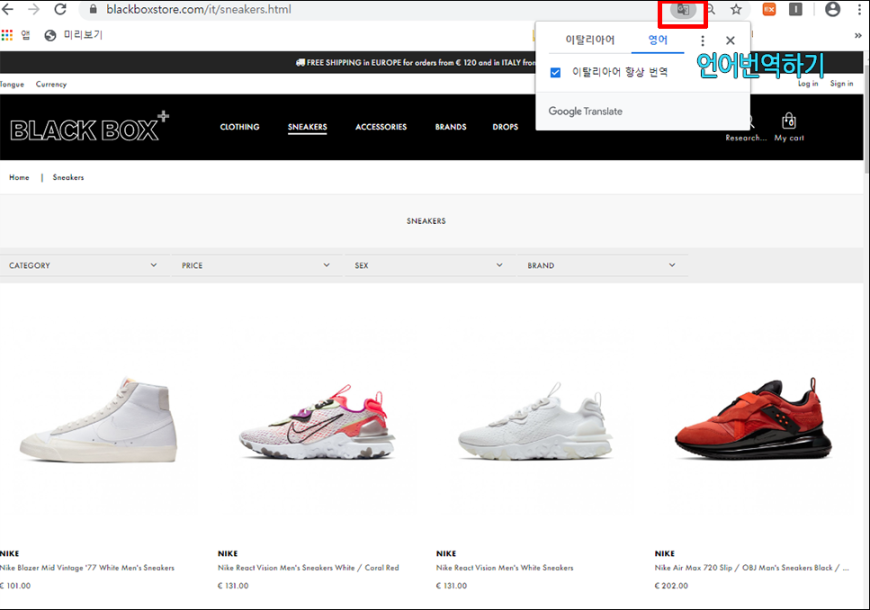
Task: Close the Google Translate popup
Action: [730, 41]
